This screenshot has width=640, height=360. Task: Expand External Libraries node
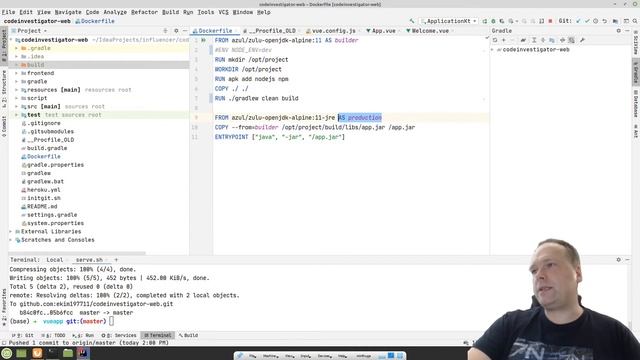click(11, 231)
